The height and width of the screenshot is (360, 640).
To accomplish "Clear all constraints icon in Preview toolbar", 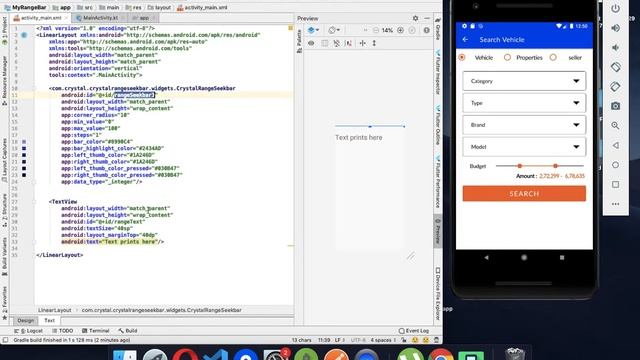I will pos(337,43).
